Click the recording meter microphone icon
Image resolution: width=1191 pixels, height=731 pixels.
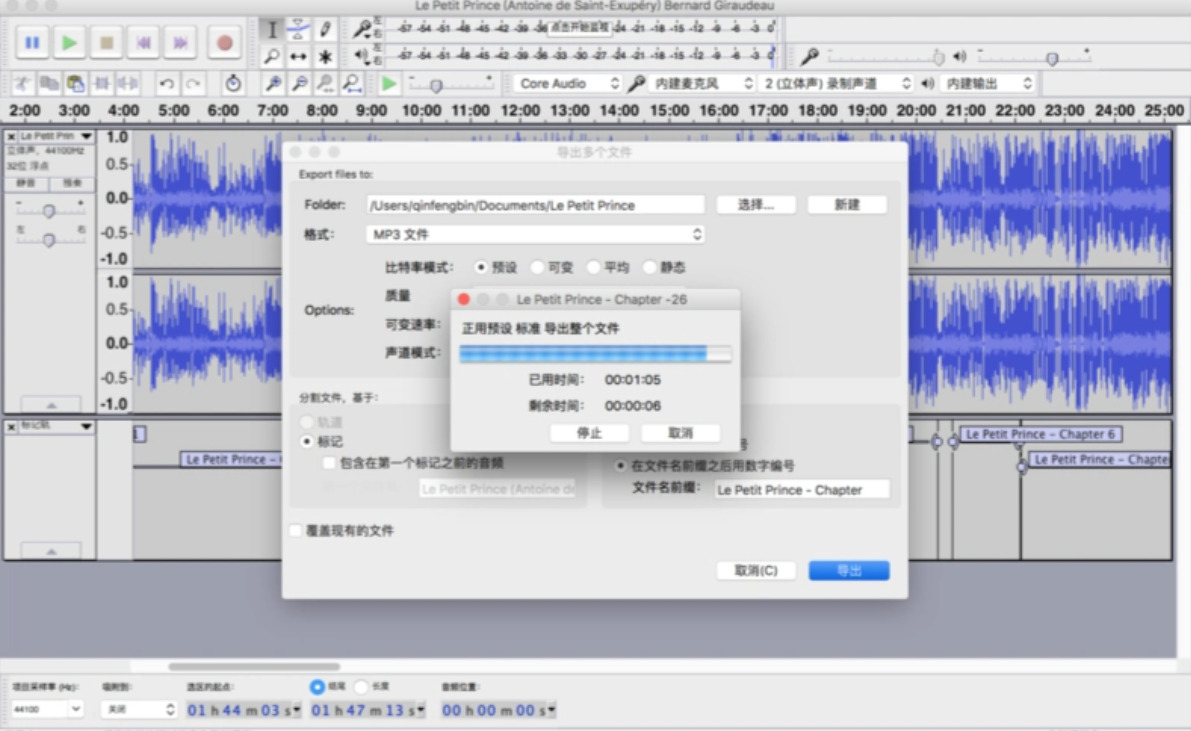[x=363, y=30]
